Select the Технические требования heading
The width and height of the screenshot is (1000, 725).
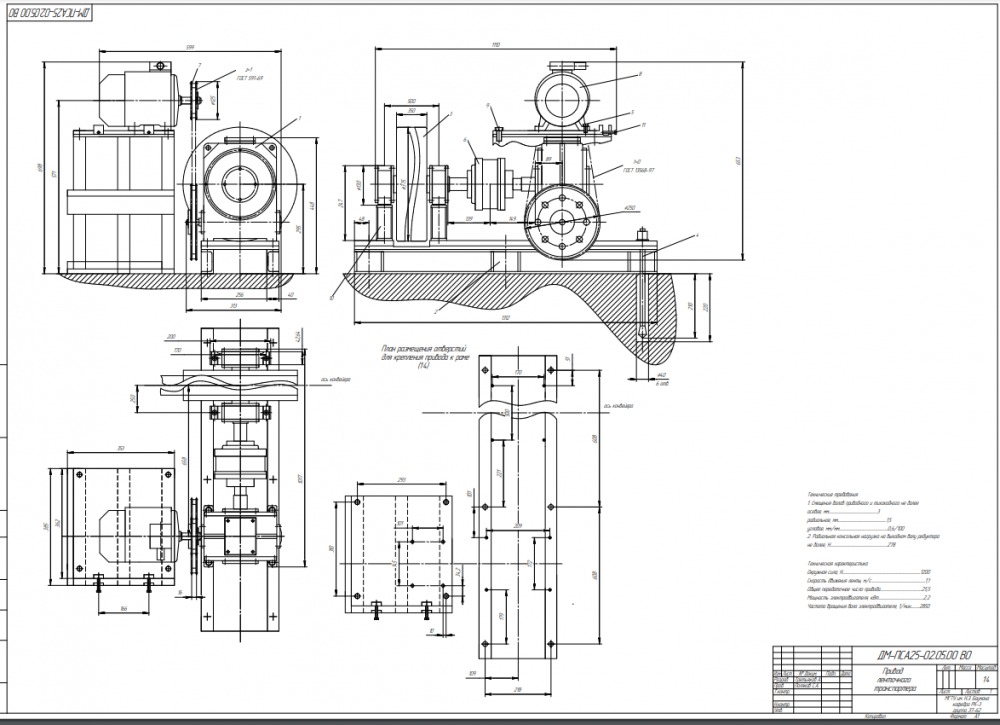click(832, 494)
